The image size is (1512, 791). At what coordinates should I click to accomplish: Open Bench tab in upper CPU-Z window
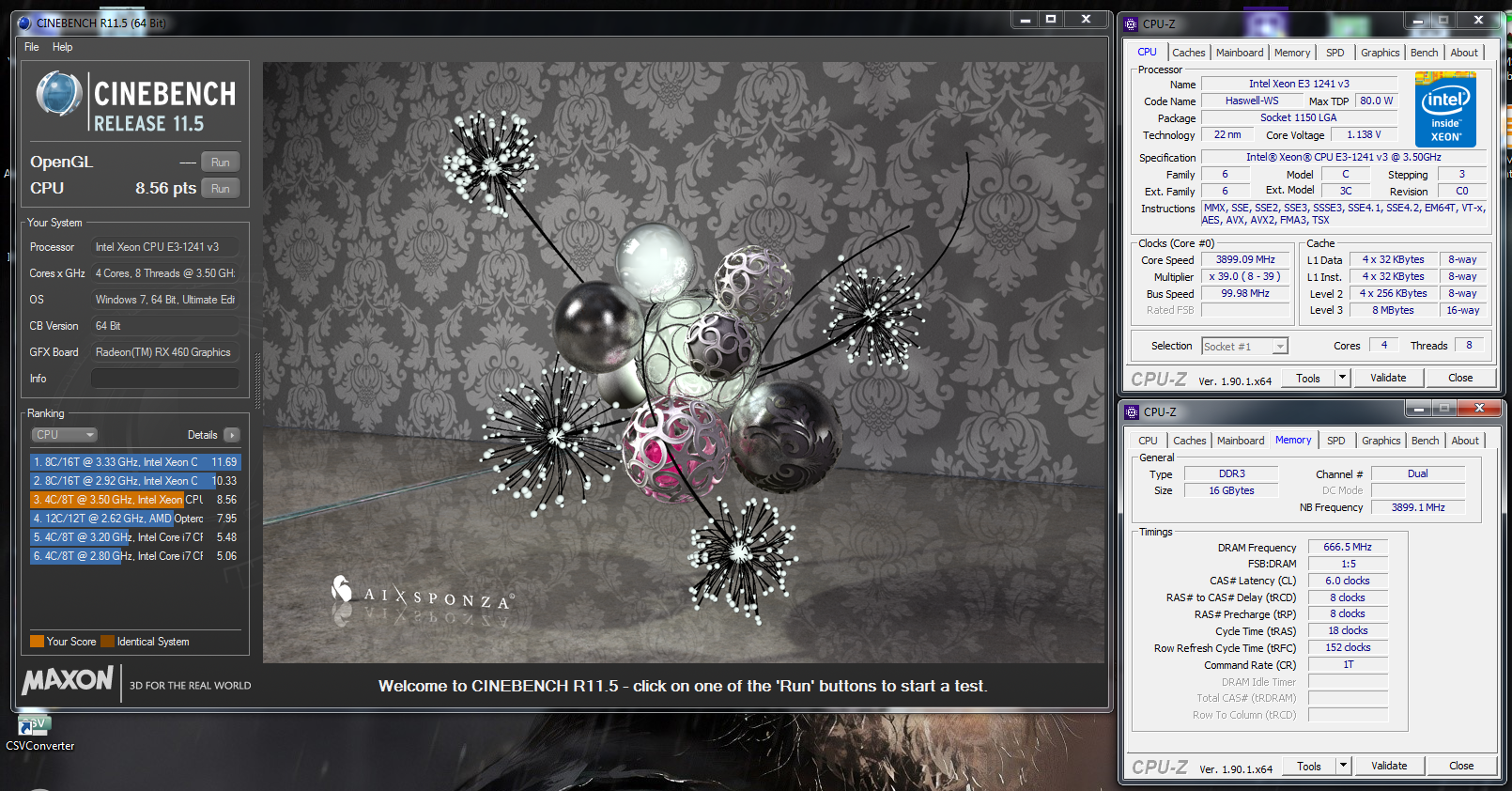[x=1425, y=53]
